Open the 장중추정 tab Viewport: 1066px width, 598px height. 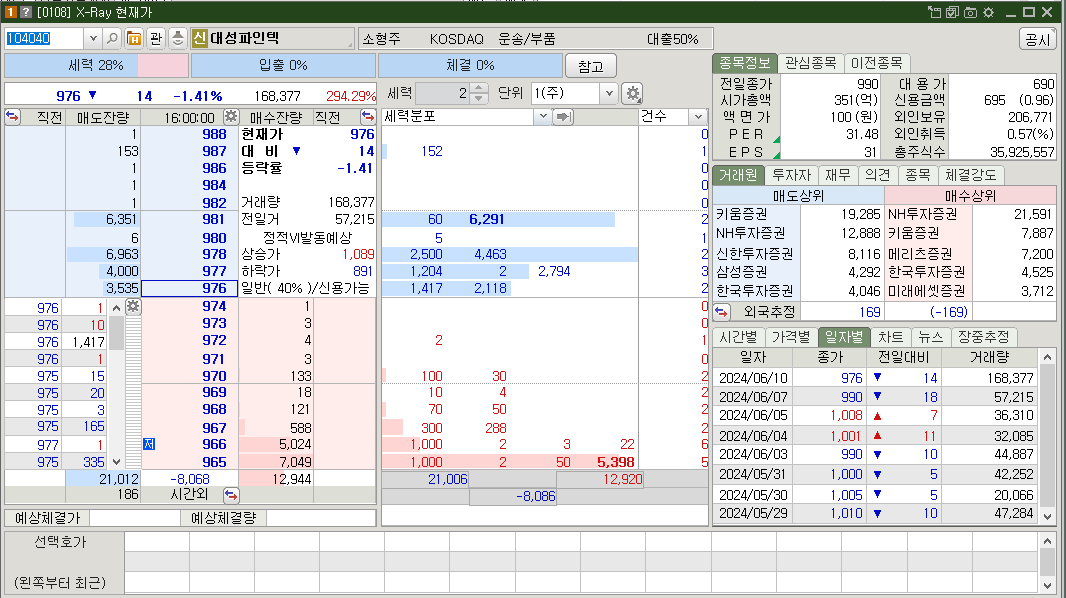pos(984,337)
